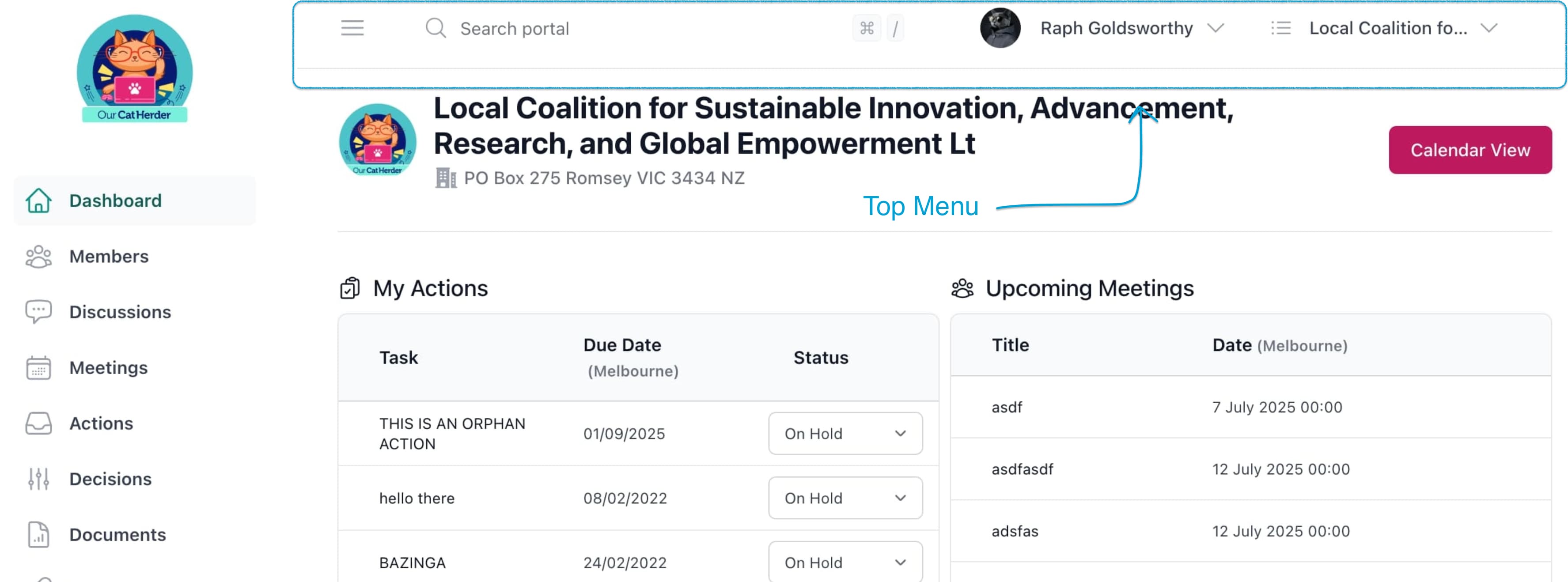Click the Members people icon
This screenshot has width=1568, height=582.
(x=38, y=256)
